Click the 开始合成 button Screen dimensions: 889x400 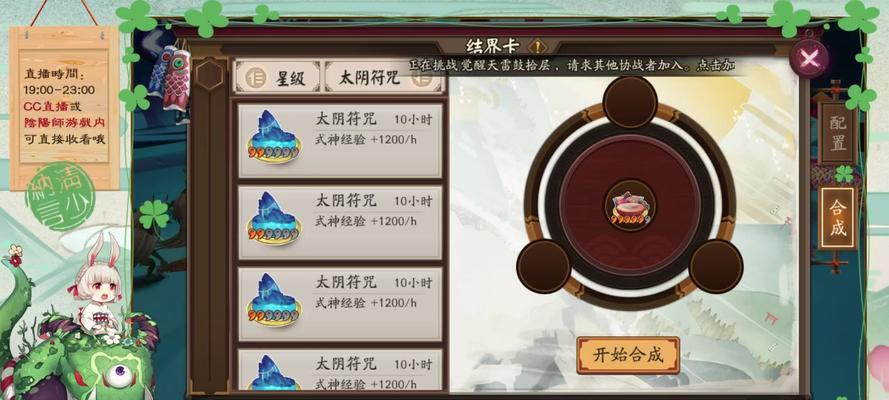[628, 355]
